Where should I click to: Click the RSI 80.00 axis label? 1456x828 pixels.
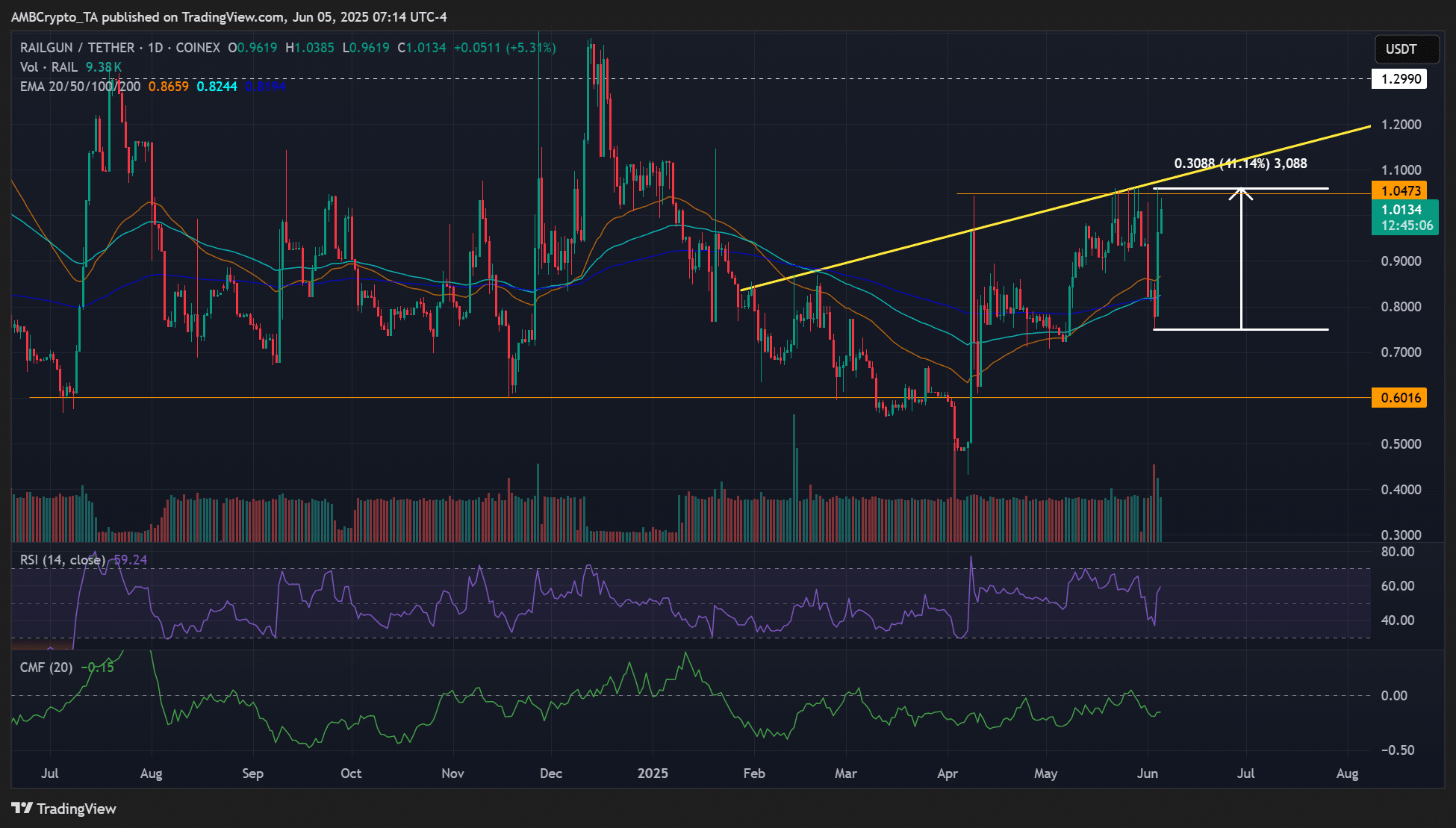(1398, 552)
